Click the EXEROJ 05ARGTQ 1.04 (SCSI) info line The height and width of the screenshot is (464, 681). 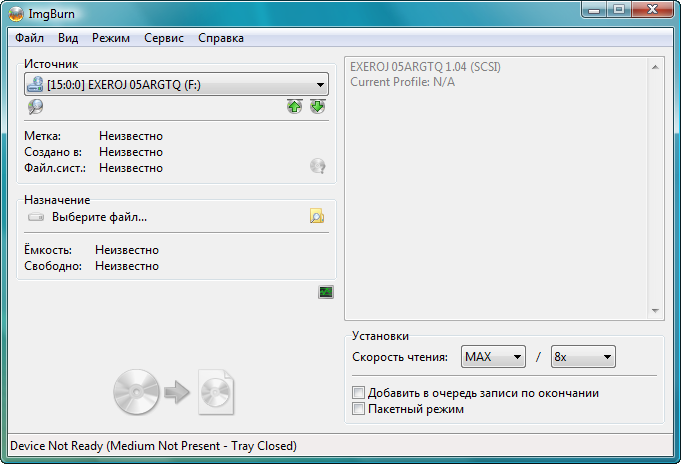425,67
